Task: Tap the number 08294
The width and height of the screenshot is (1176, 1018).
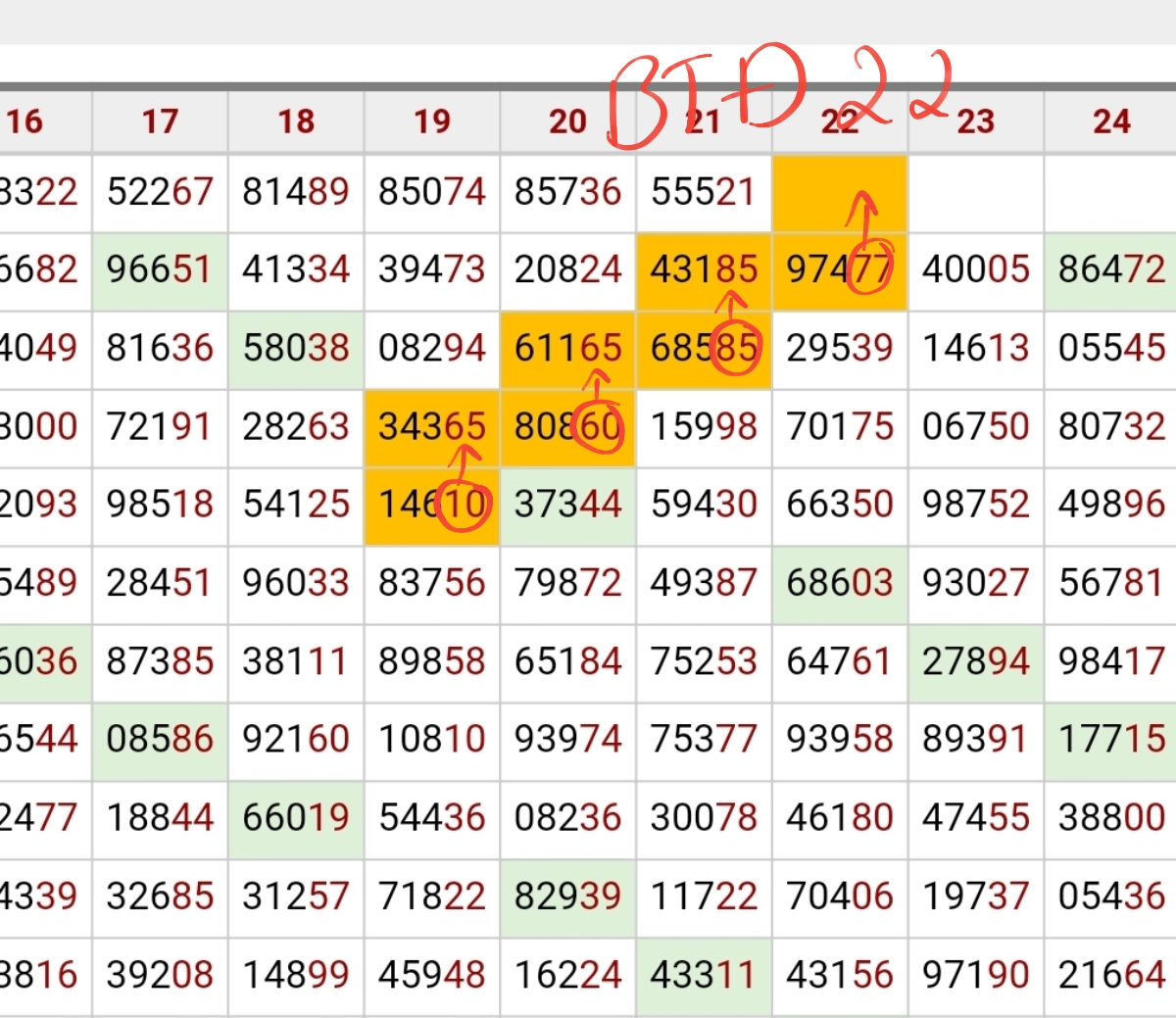Action: (x=432, y=348)
